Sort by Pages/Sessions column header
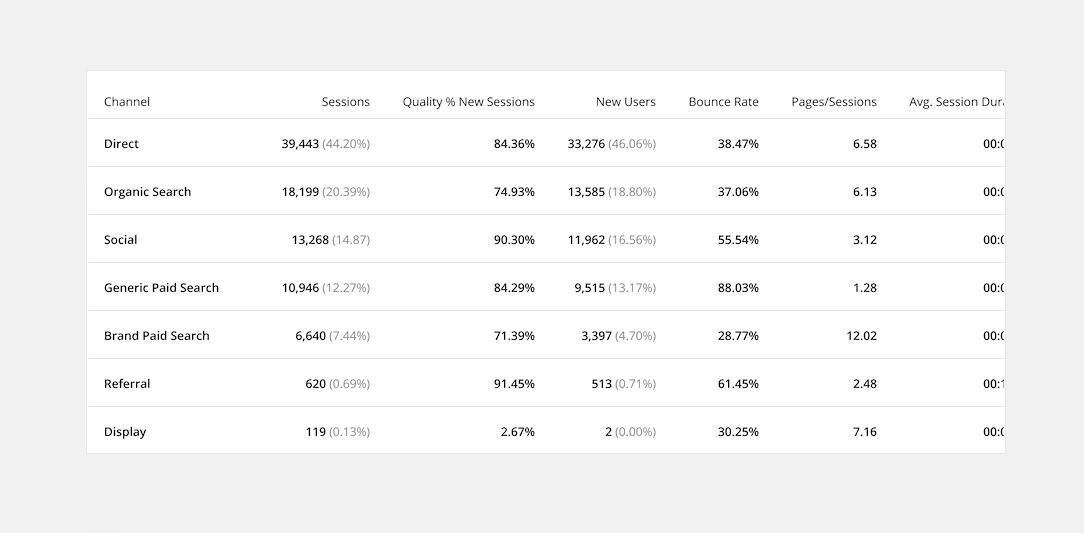 (x=834, y=102)
